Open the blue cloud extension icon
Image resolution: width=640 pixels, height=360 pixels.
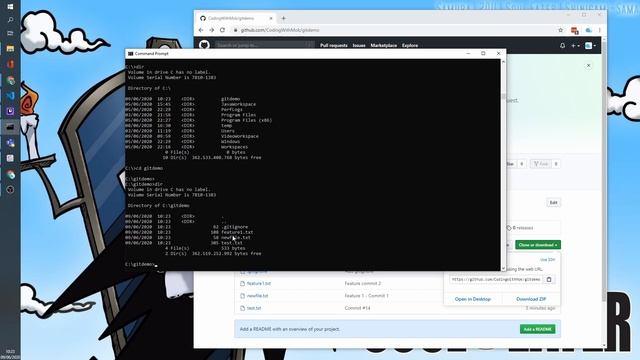(588, 30)
